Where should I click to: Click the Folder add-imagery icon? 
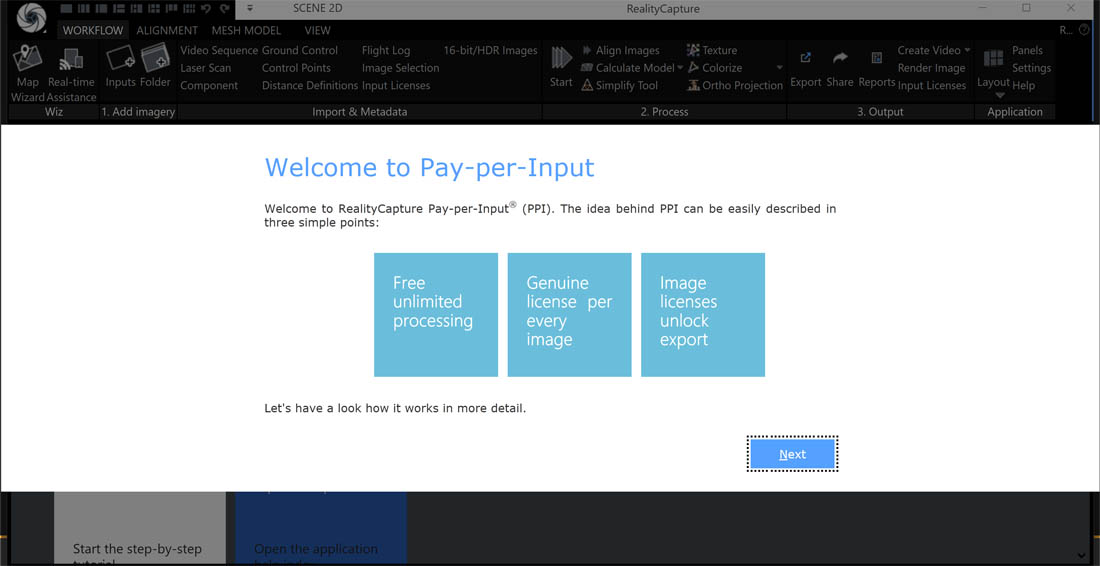point(156,58)
